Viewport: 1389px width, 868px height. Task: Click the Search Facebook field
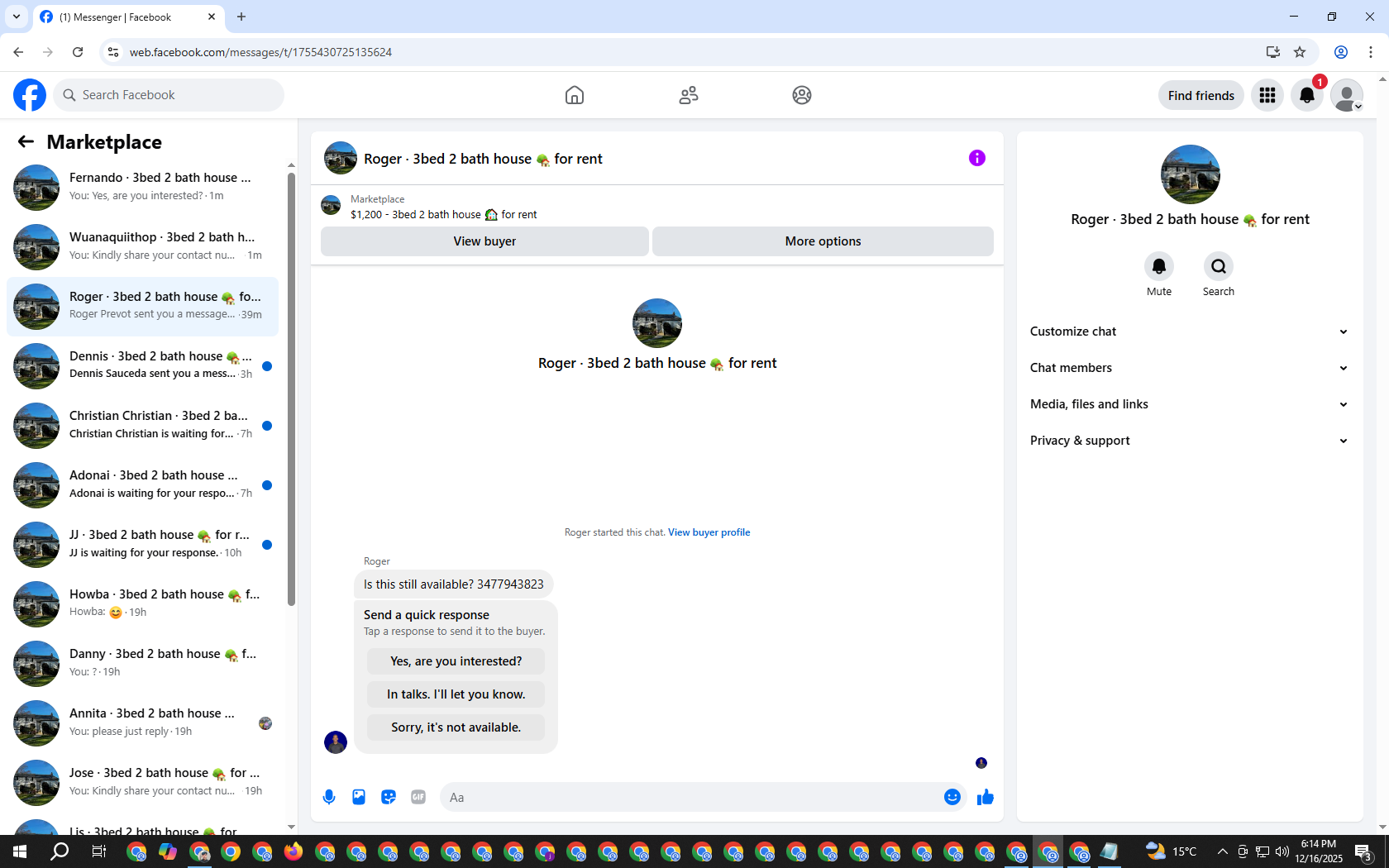coord(169,95)
